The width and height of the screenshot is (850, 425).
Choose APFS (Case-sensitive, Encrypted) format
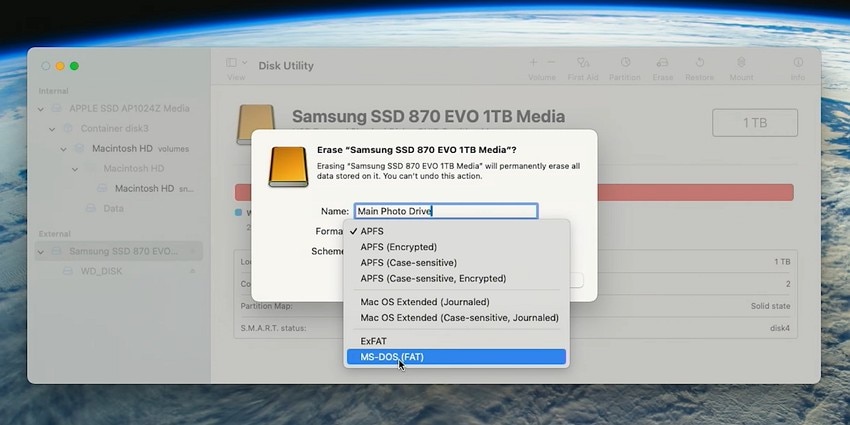point(456,279)
